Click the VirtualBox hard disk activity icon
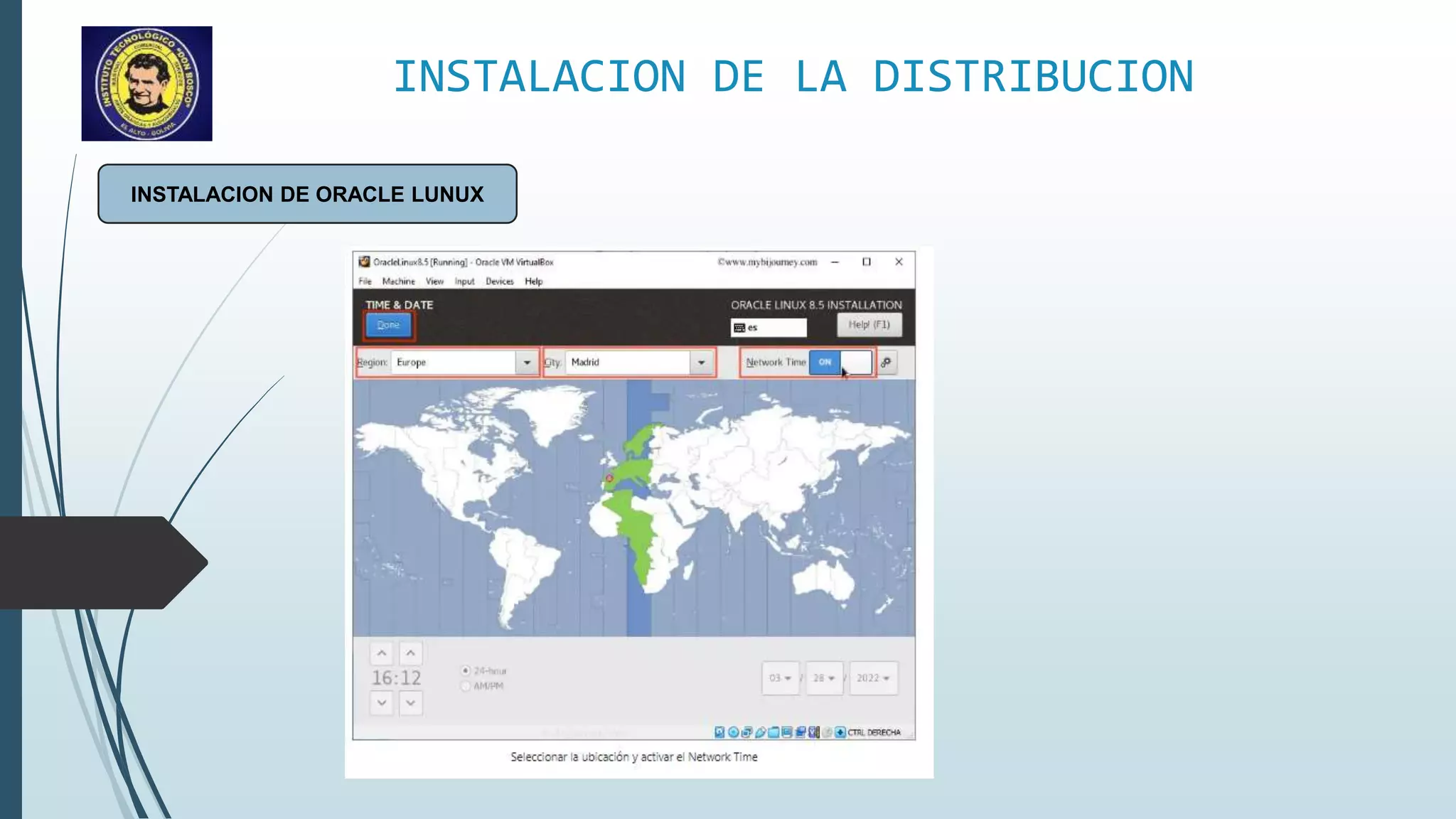1456x819 pixels. tap(719, 732)
